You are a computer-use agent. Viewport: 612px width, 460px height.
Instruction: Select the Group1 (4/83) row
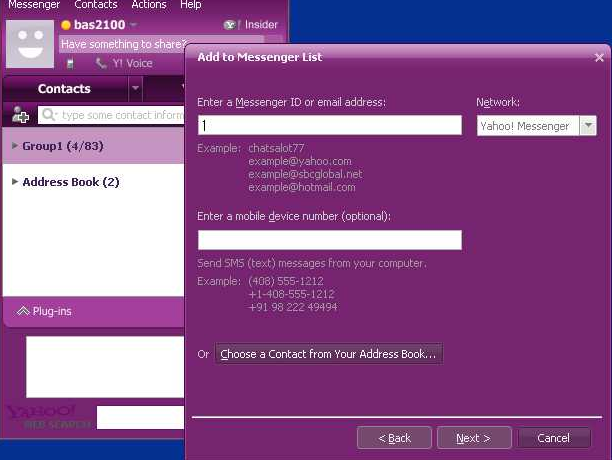click(x=93, y=146)
